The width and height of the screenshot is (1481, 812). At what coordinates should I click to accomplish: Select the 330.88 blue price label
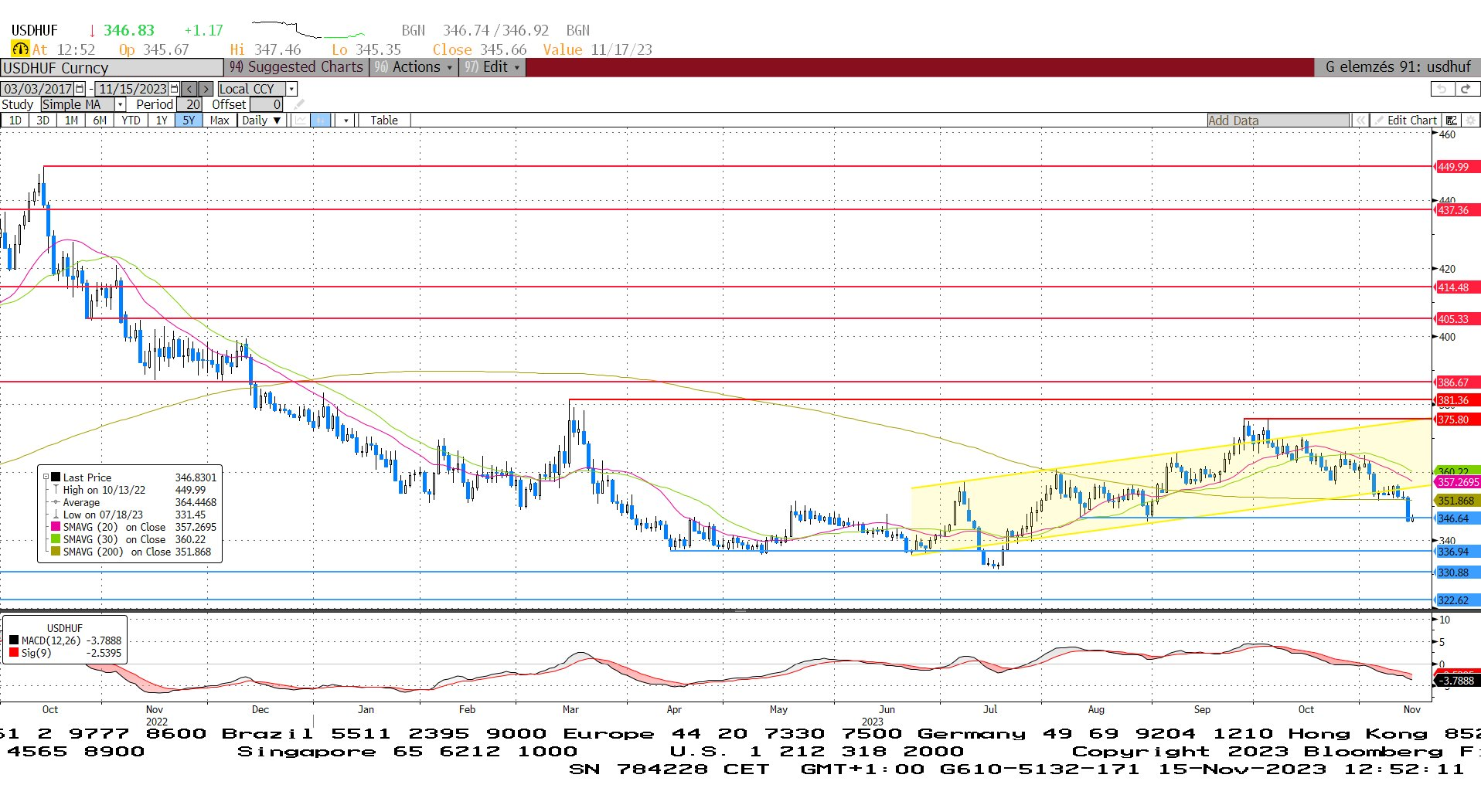[1456, 572]
